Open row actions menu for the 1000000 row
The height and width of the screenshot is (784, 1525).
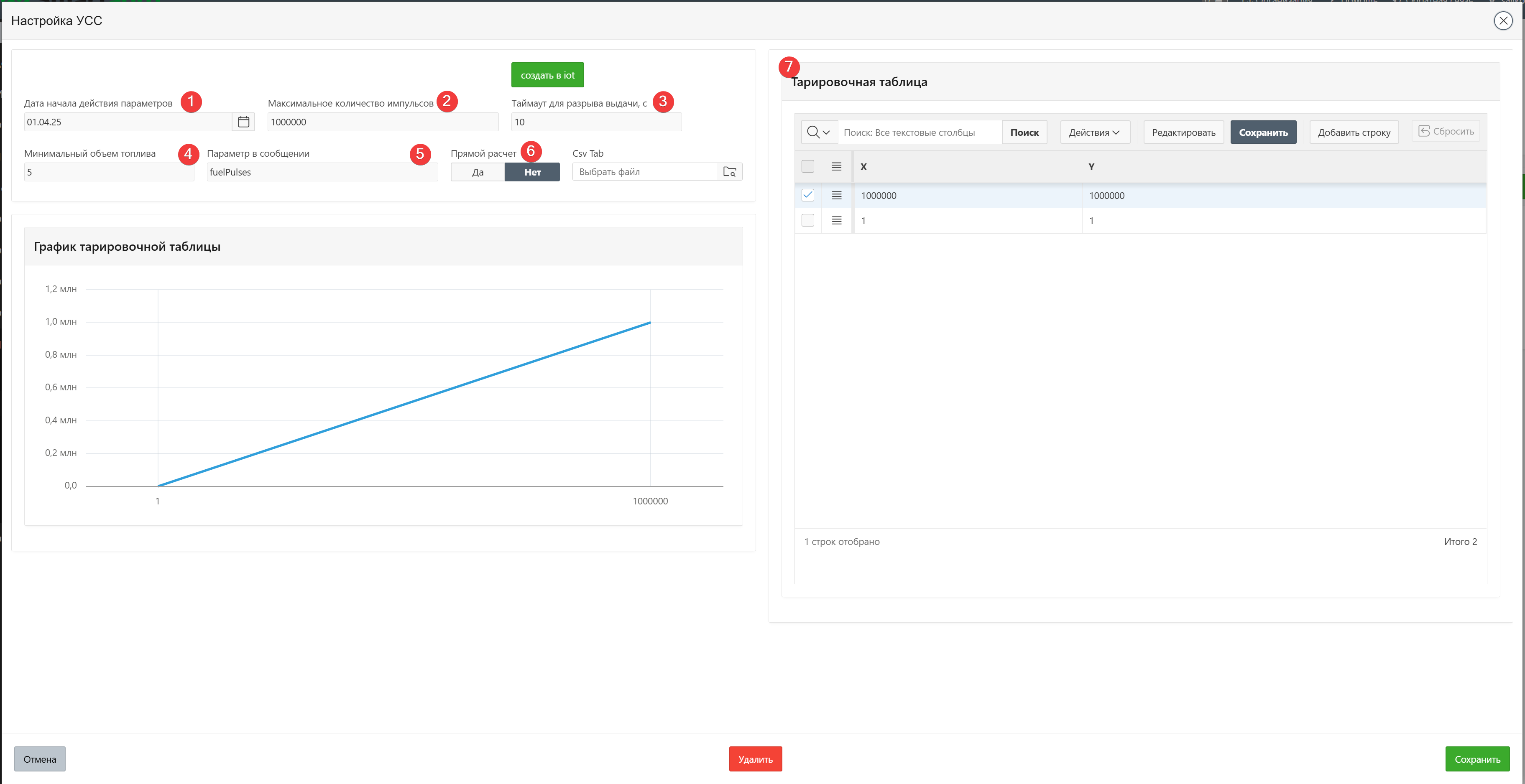836,195
